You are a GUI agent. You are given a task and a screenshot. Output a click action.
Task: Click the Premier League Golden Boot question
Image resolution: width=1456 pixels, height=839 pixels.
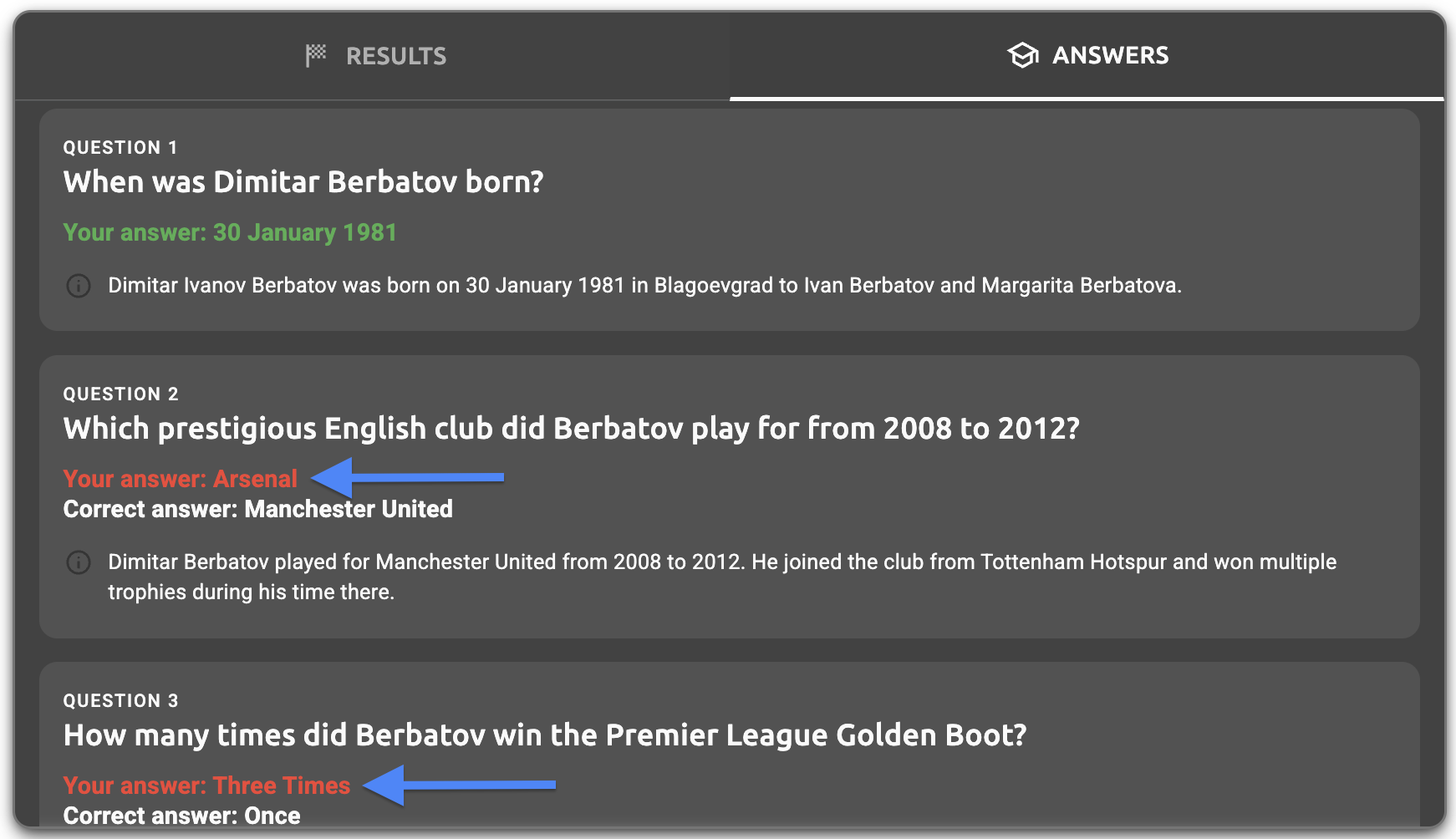click(545, 735)
